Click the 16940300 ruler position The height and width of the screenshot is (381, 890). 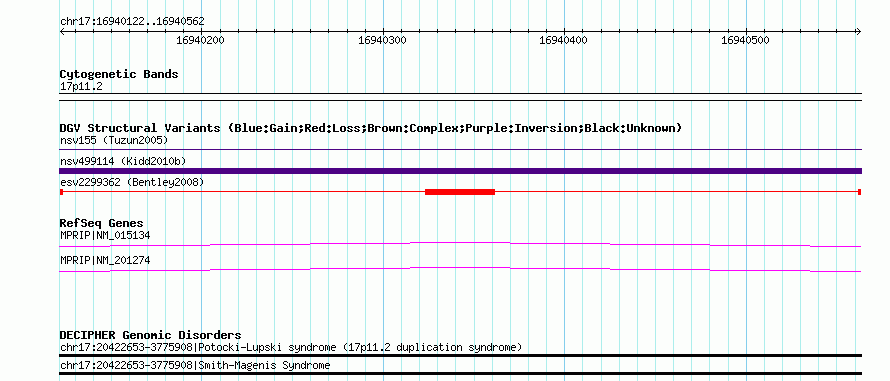(x=382, y=40)
